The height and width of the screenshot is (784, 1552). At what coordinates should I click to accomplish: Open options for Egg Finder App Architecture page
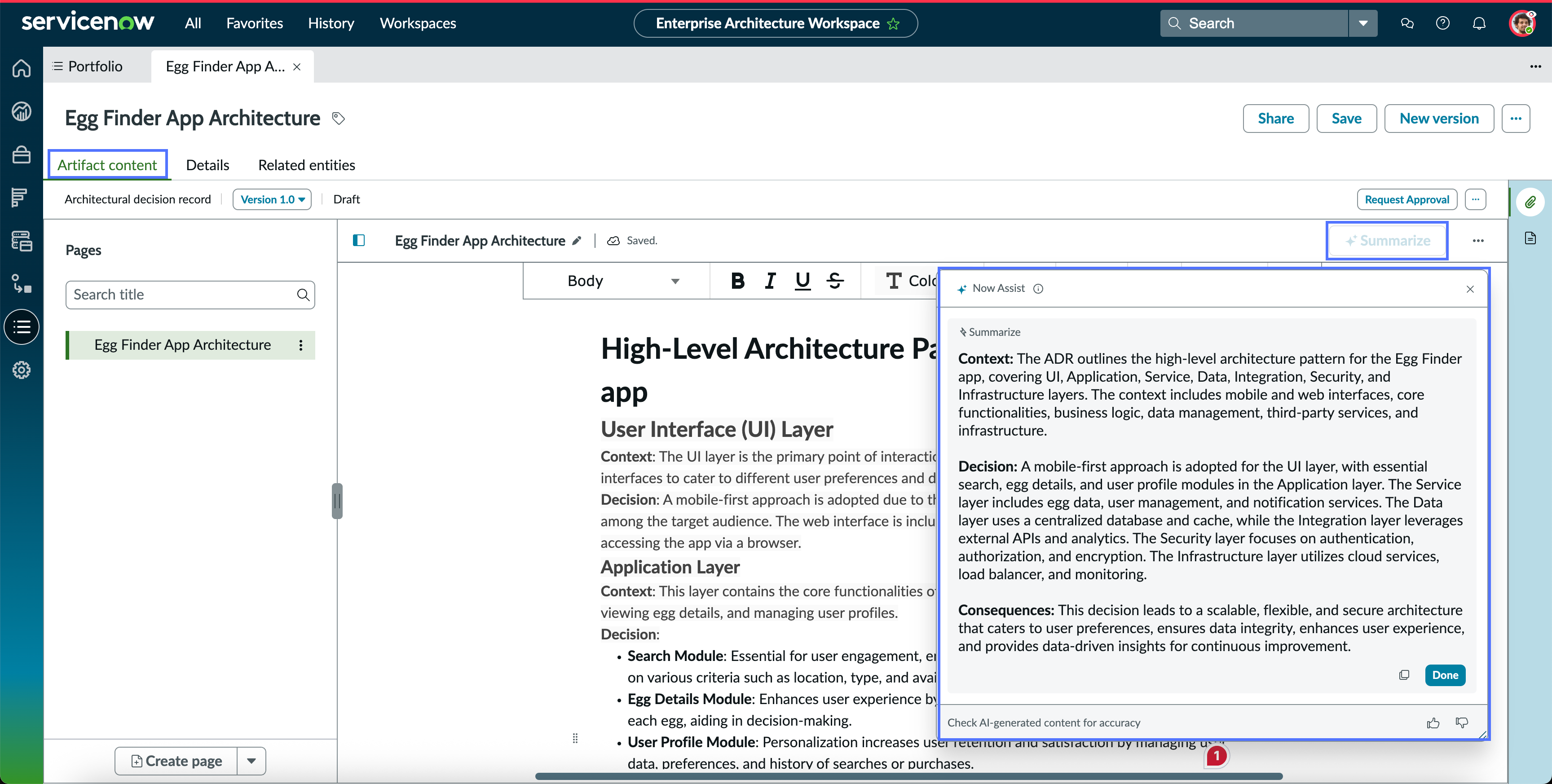[x=300, y=345]
